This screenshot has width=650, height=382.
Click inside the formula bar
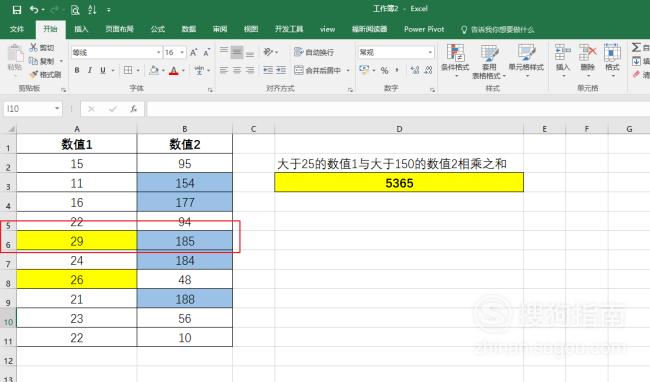[398, 109]
